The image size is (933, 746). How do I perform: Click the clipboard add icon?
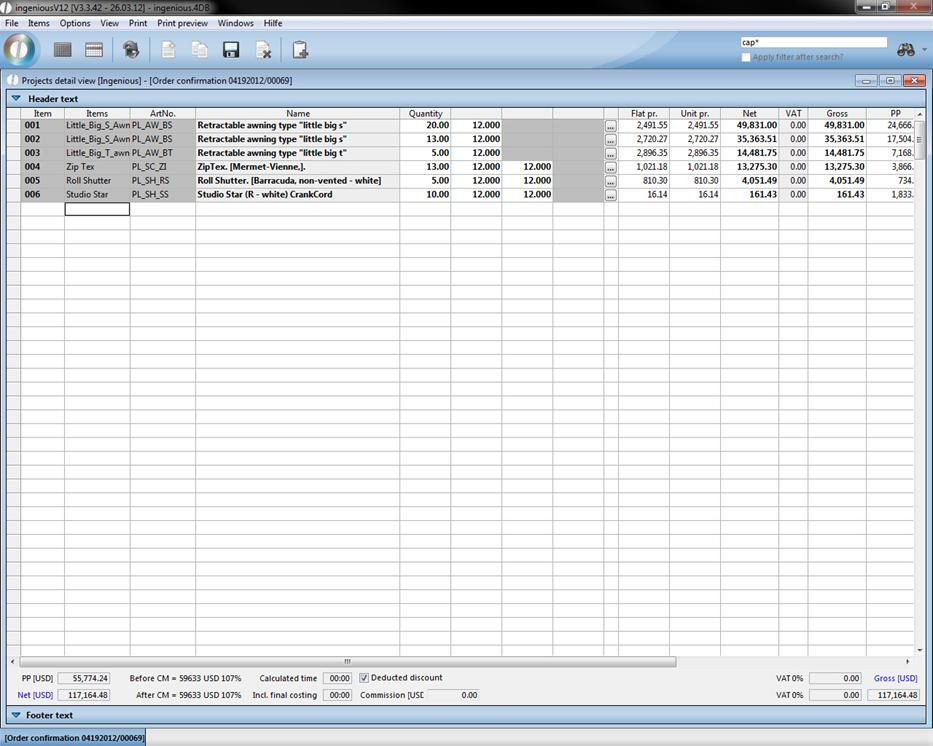[300, 50]
